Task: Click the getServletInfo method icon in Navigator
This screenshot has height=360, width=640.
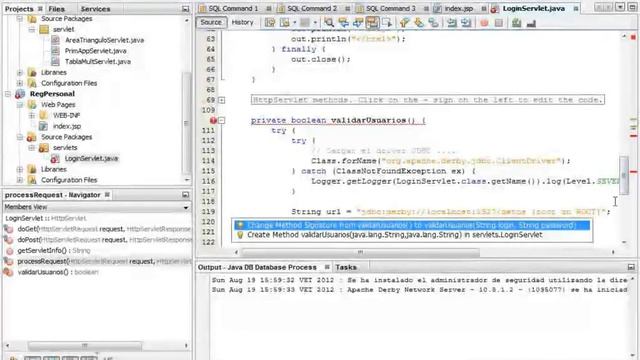Action: tap(9, 251)
